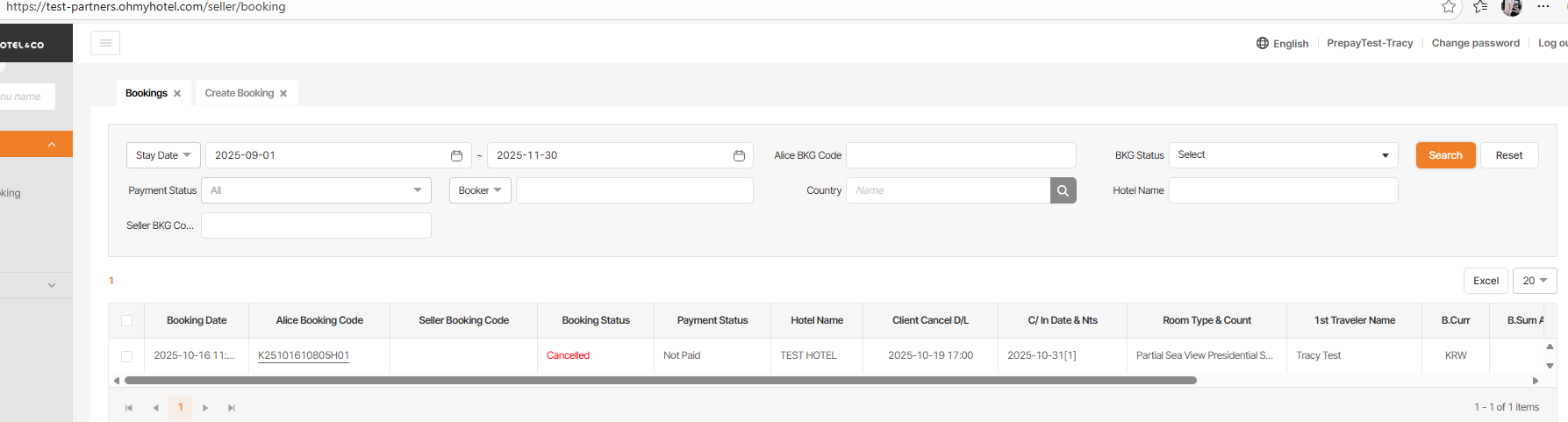Toggle the select-all bookings header checkbox
Image resolution: width=1568 pixels, height=422 pixels.
pyautogui.click(x=126, y=321)
